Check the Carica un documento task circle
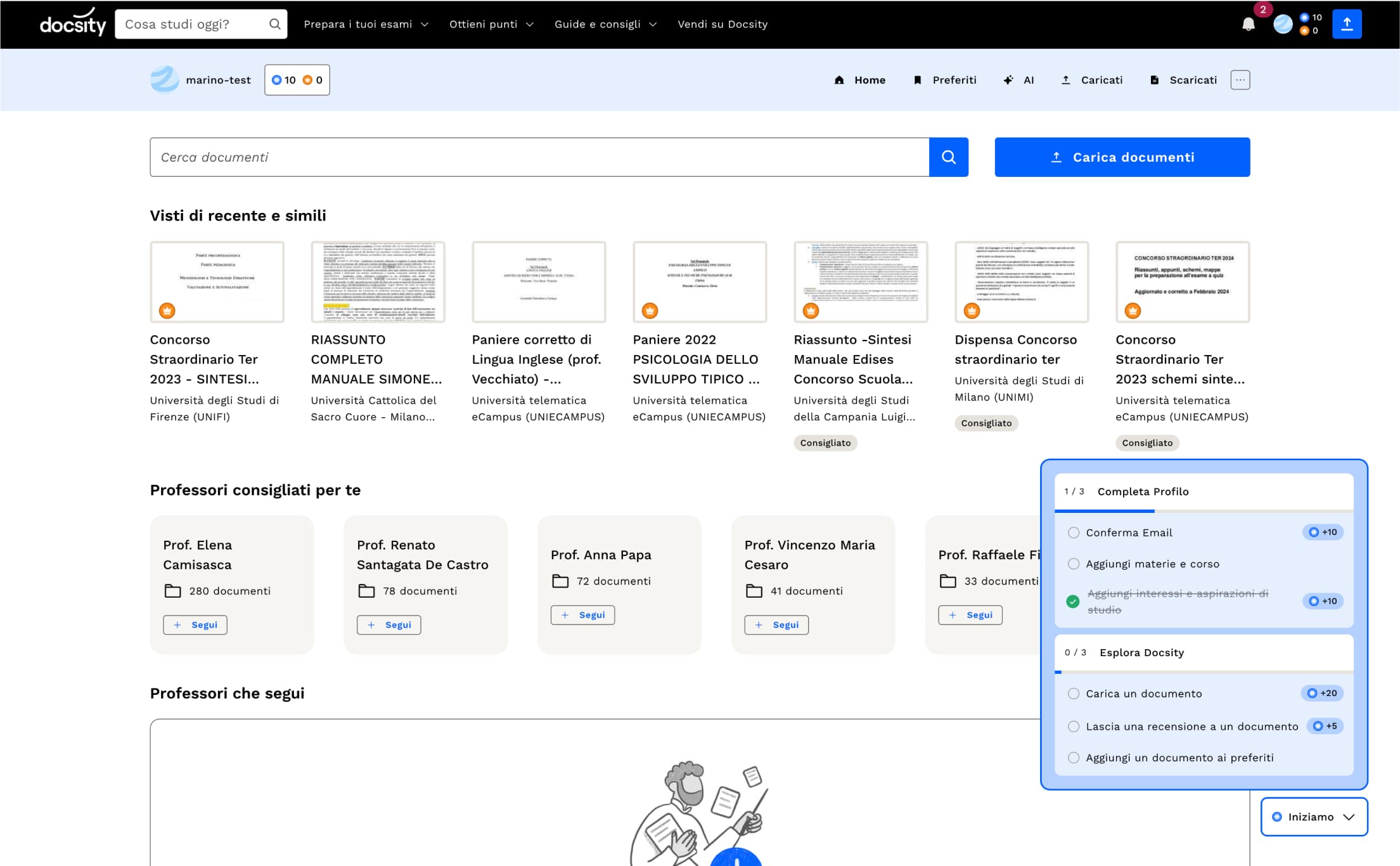Viewport: 1400px width, 866px height. [x=1073, y=694]
